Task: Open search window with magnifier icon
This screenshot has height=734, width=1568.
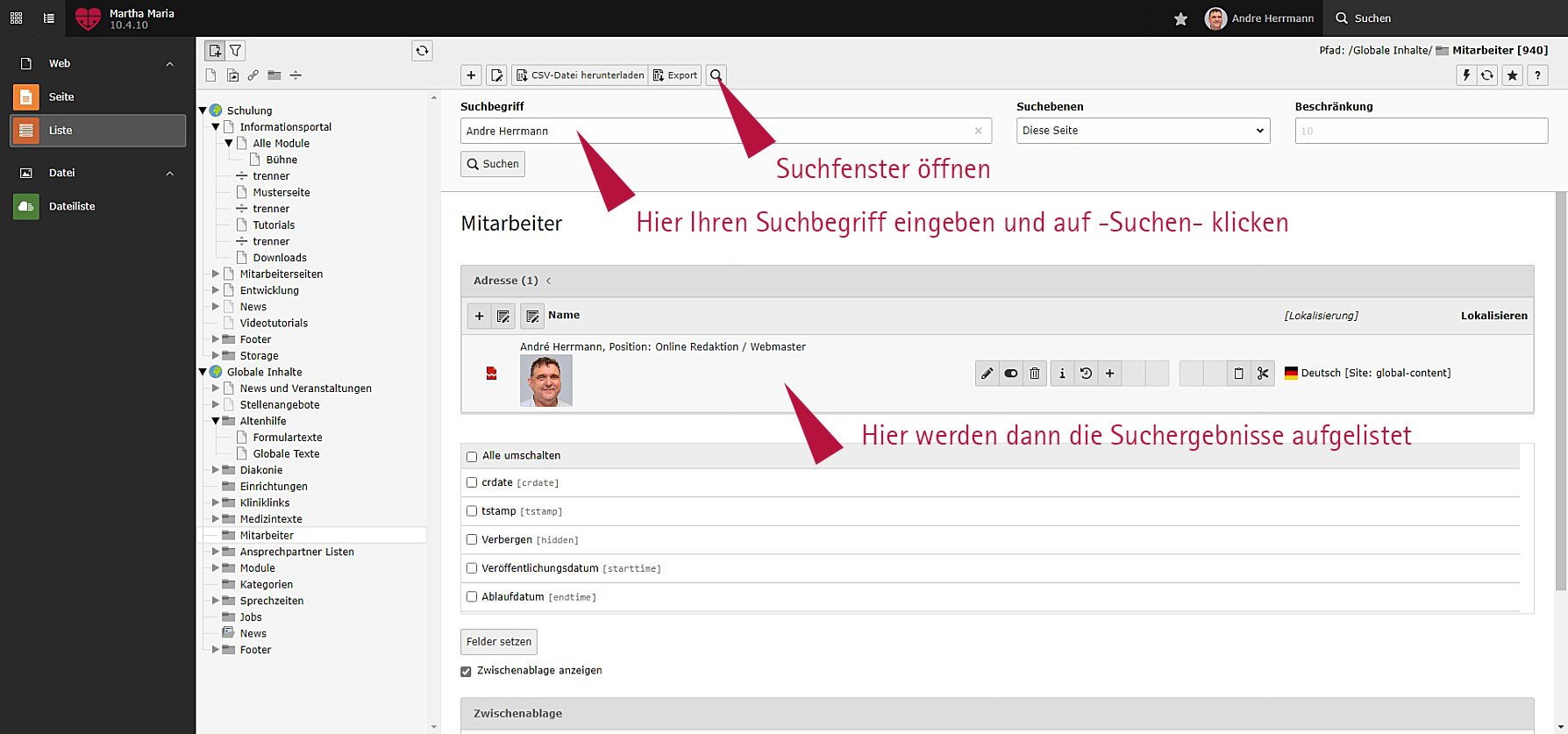Action: 716,75
